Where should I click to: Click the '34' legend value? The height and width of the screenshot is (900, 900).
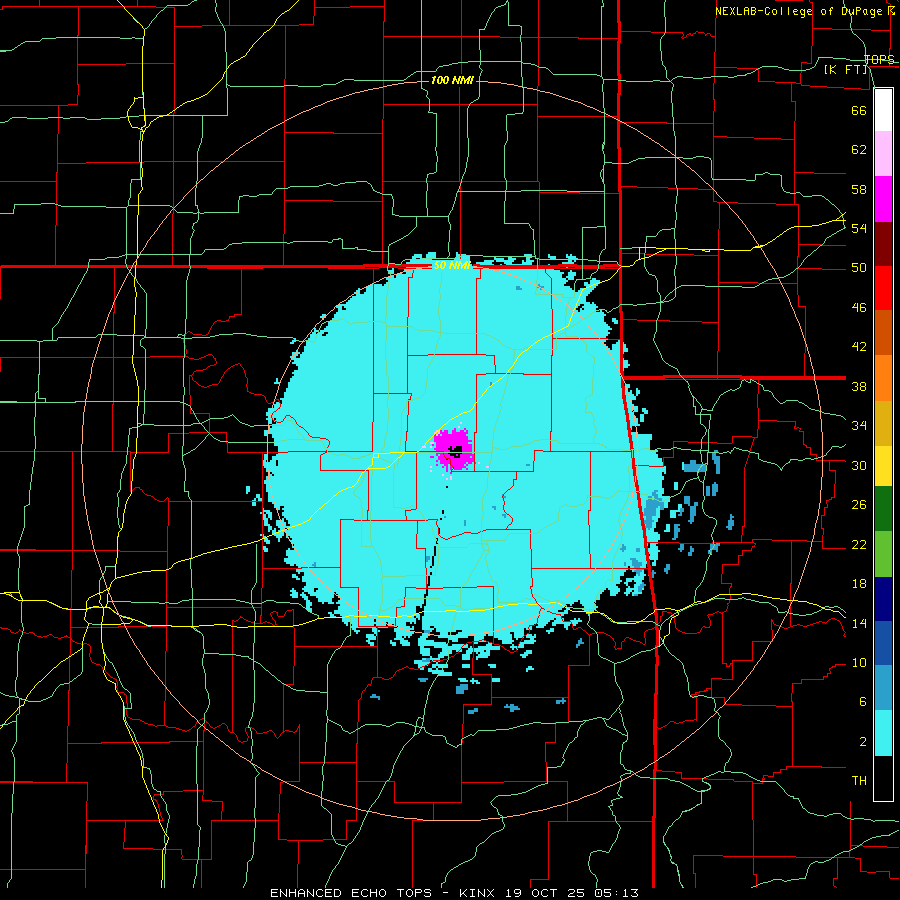tap(859, 426)
